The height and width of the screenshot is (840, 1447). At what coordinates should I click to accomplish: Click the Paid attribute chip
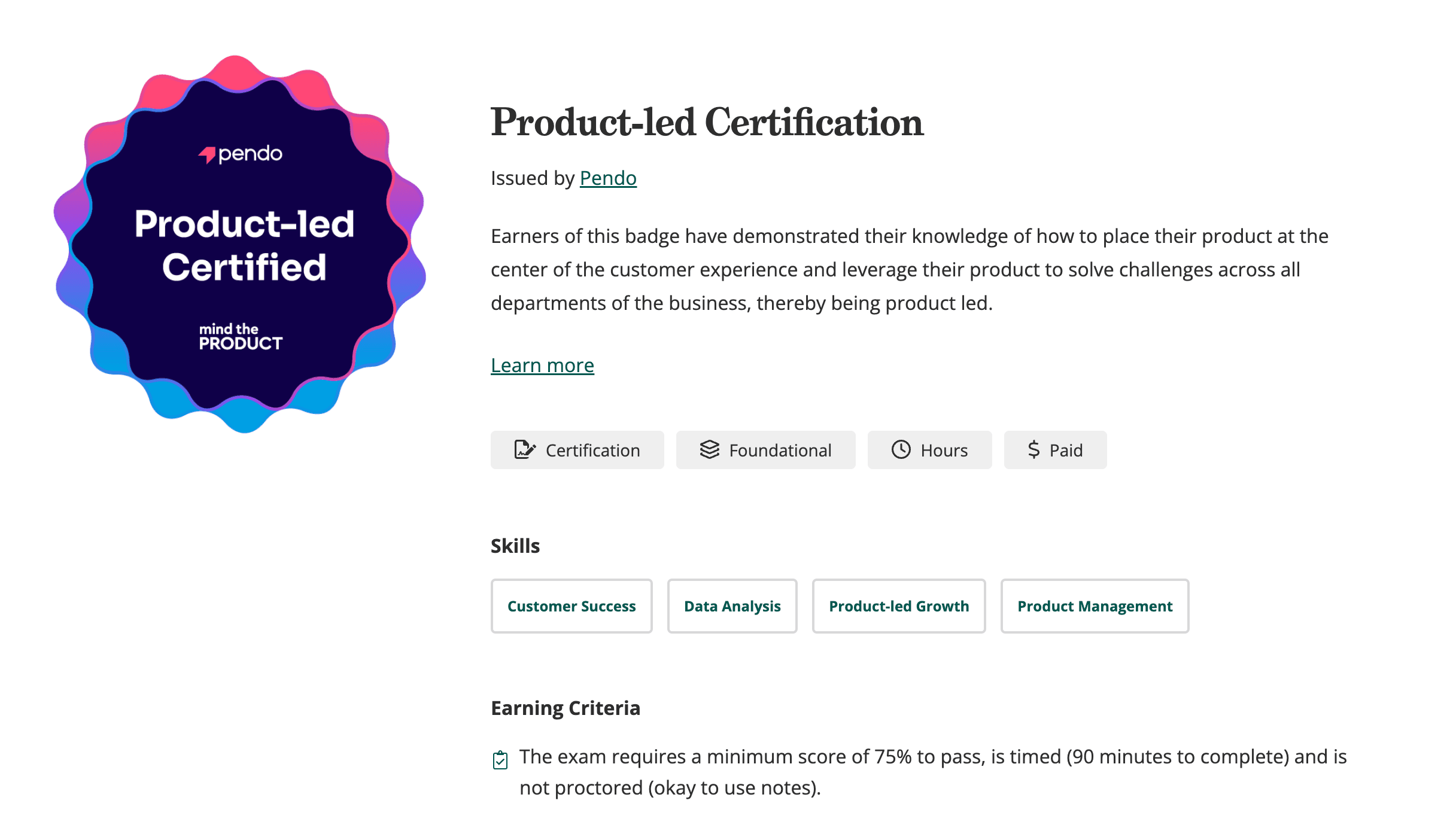click(x=1055, y=450)
